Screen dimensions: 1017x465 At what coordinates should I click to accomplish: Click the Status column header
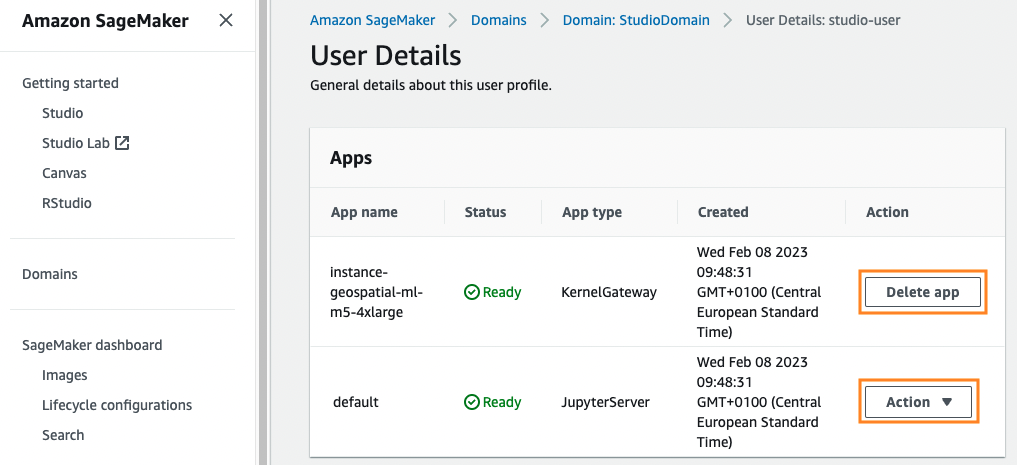[x=485, y=212]
